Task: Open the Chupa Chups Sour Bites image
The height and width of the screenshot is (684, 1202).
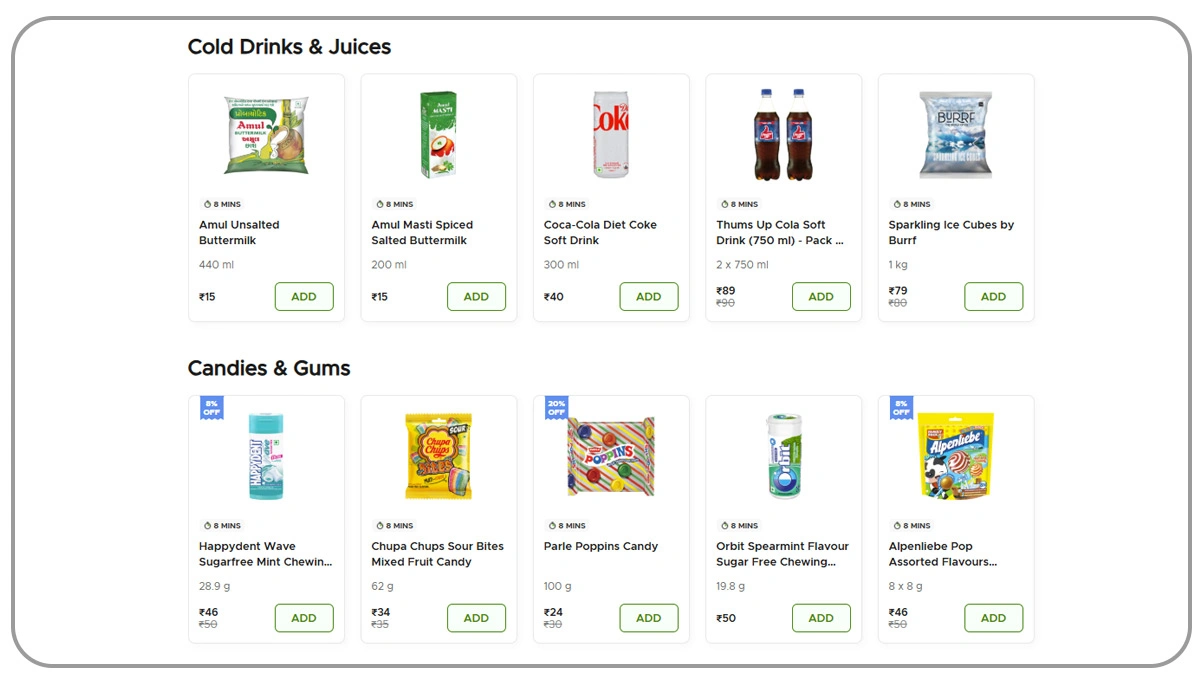Action: 438,456
